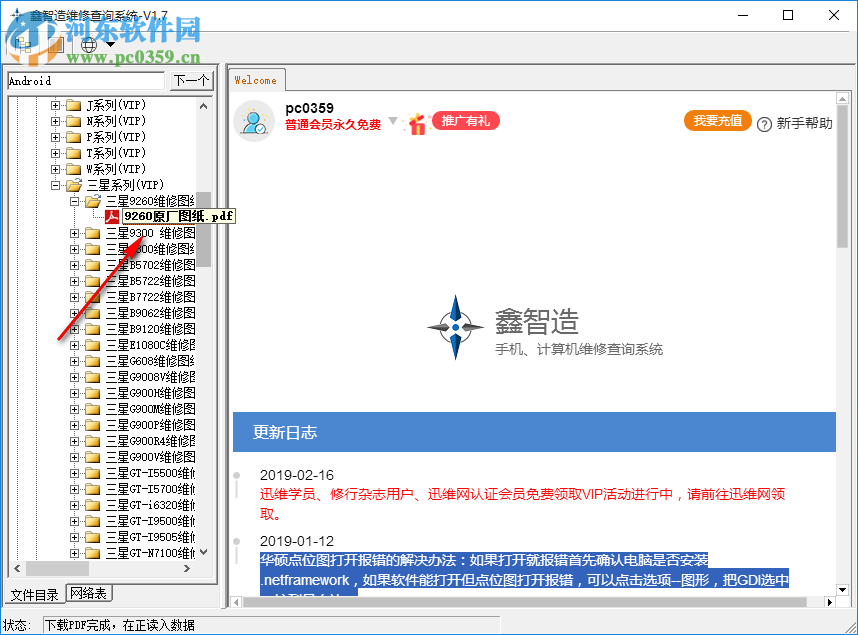Click the 我要充值 recharge button
The image size is (858, 635).
pos(717,120)
